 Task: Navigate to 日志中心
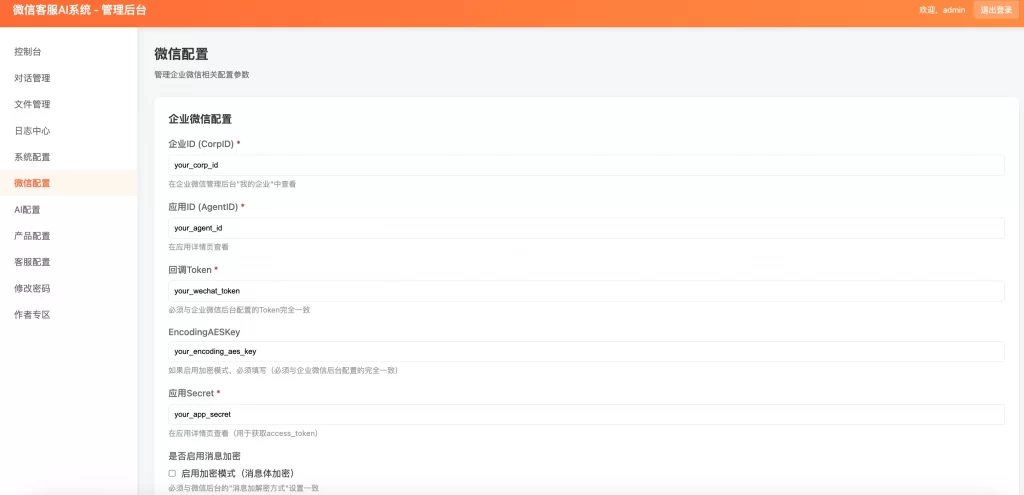click(x=32, y=130)
